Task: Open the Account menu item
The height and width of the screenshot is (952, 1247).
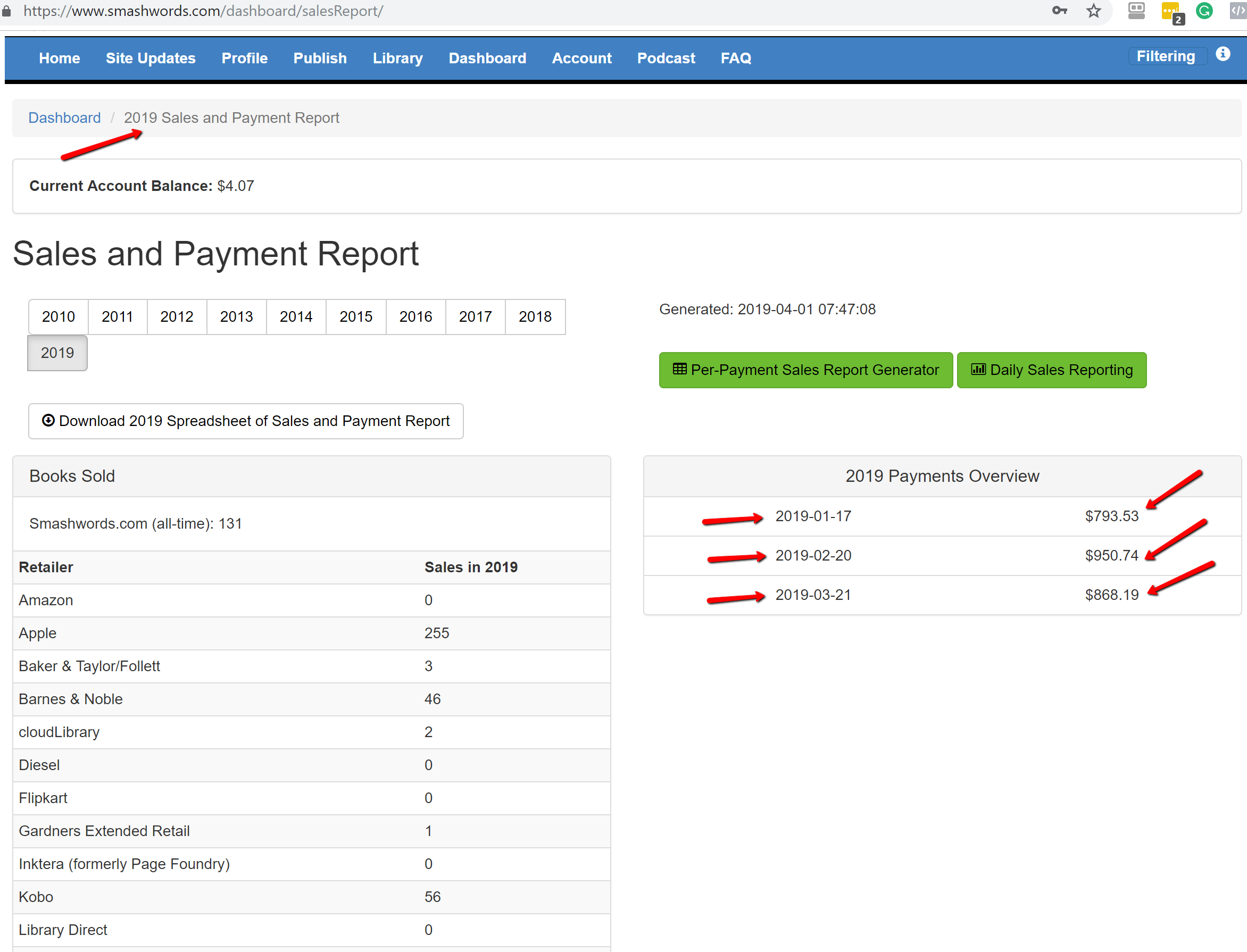Action: 581,58
